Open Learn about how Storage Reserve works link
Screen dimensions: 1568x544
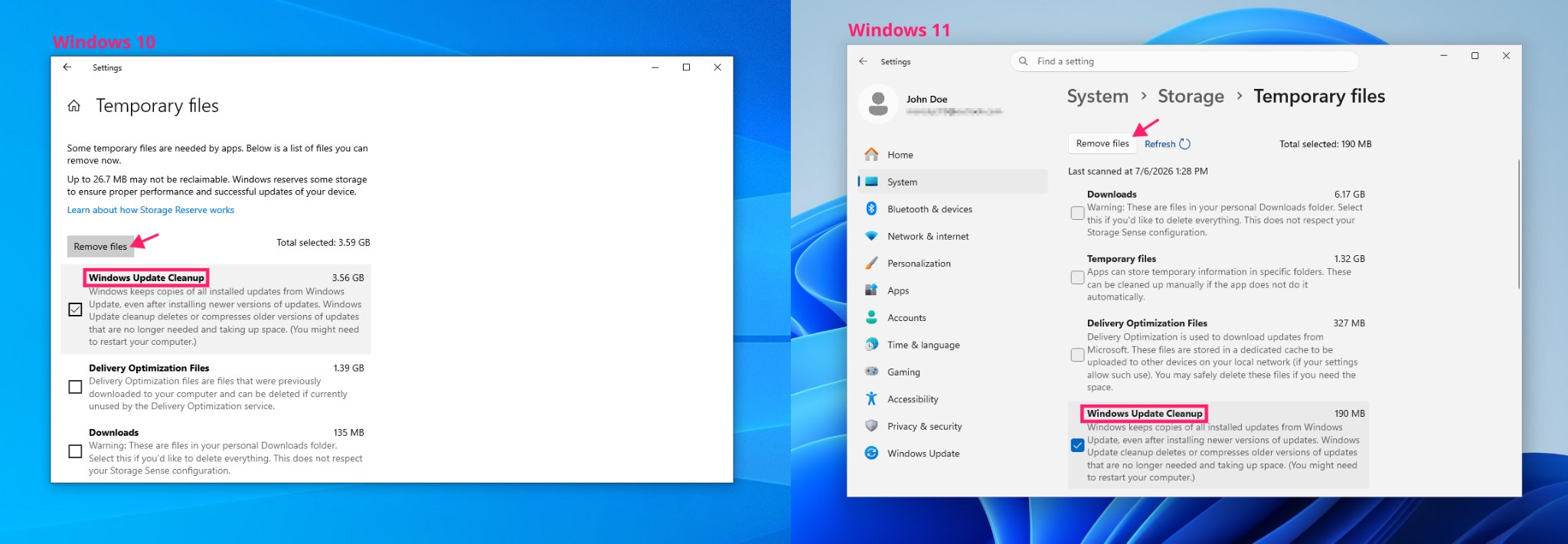click(x=151, y=210)
